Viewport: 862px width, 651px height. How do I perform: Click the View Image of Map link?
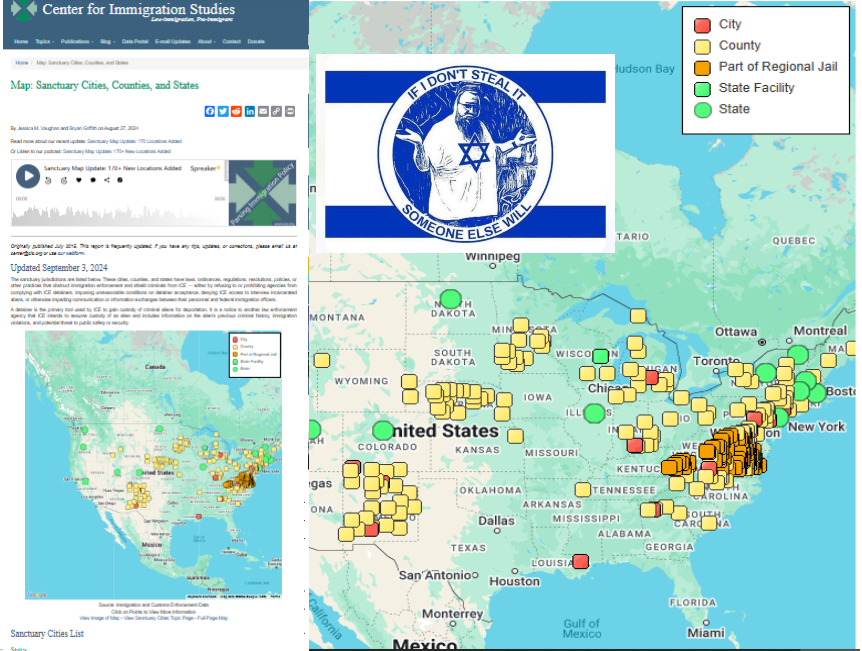point(100,618)
